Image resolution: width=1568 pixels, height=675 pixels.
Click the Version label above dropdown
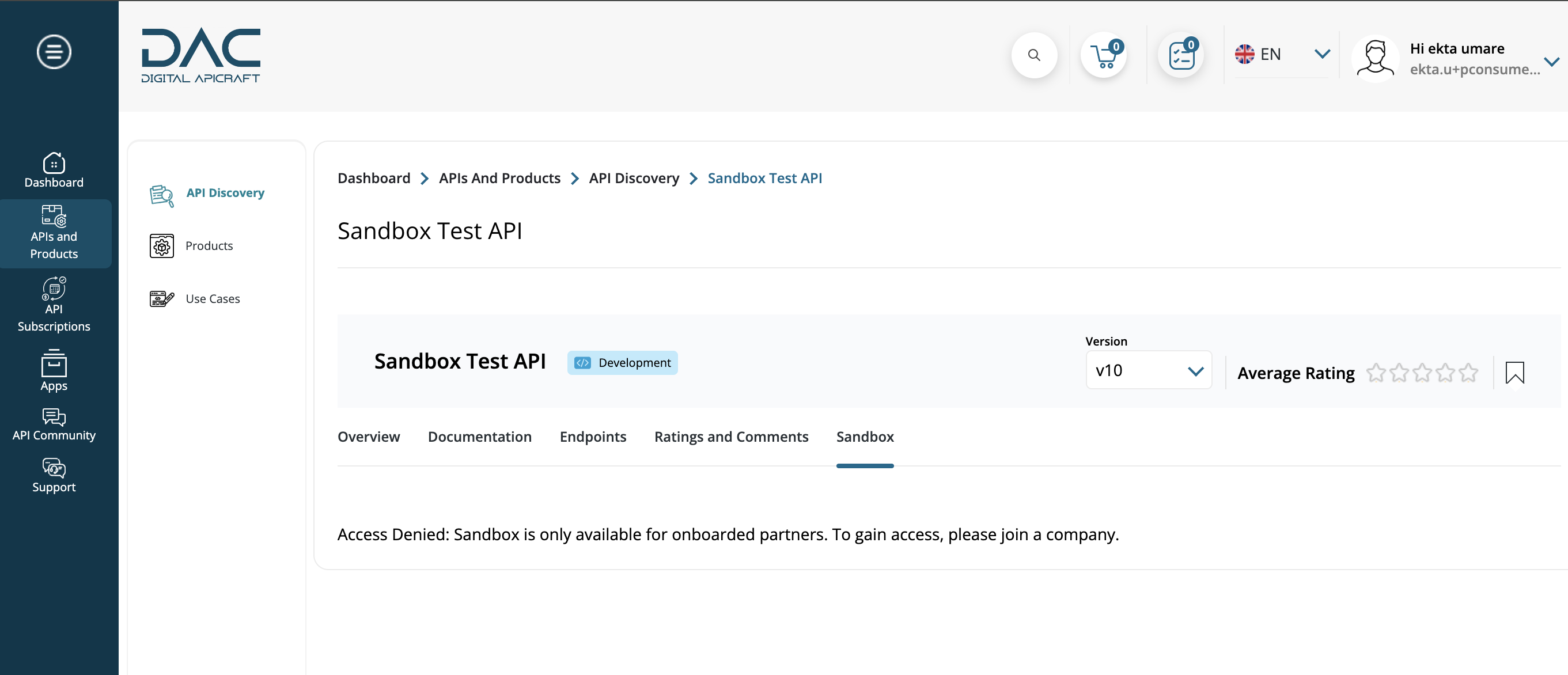(x=1106, y=342)
